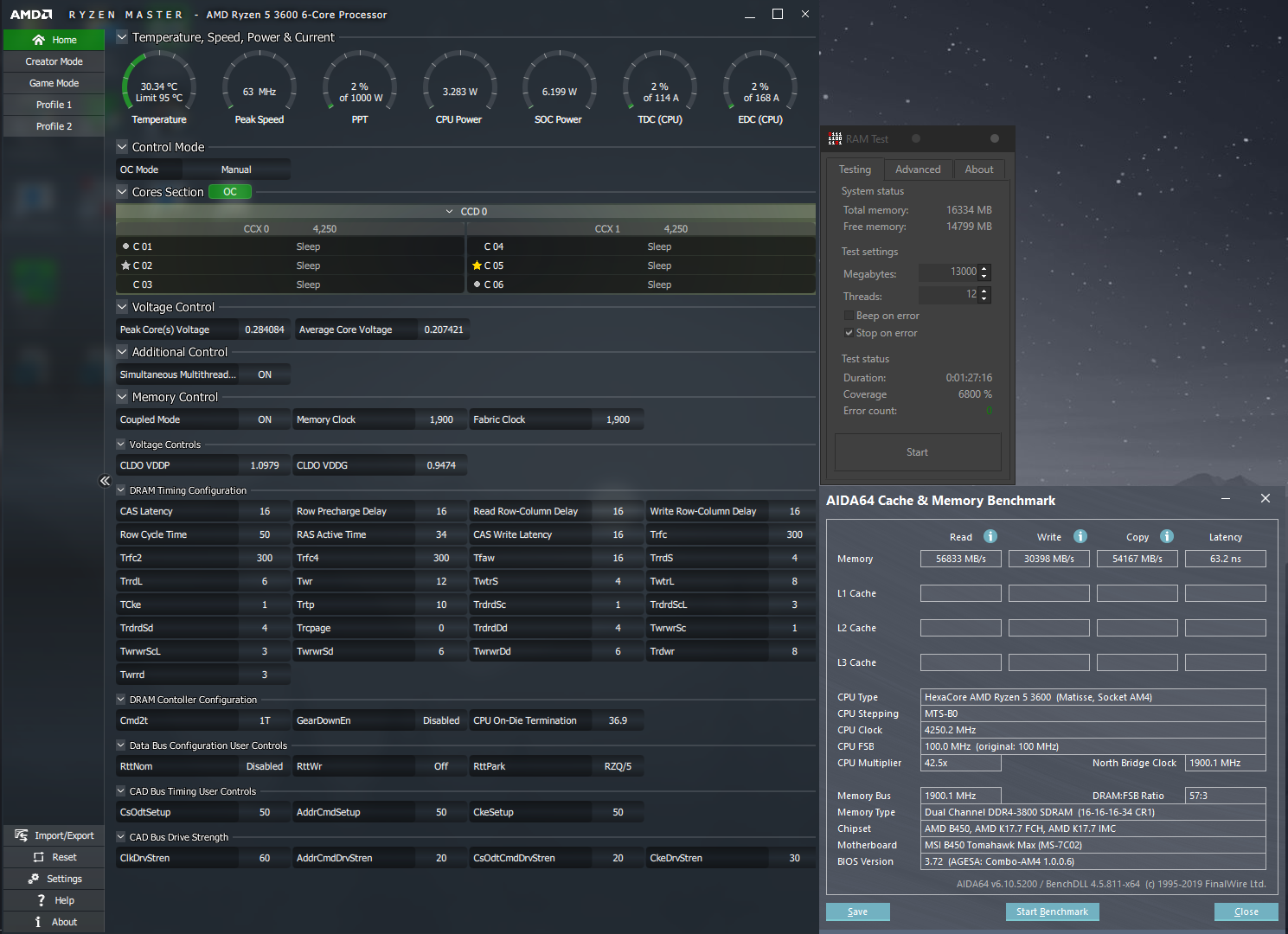Viewport: 1288px width, 934px height.
Task: Click the Megabytes field showing 13000
Action: click(948, 272)
